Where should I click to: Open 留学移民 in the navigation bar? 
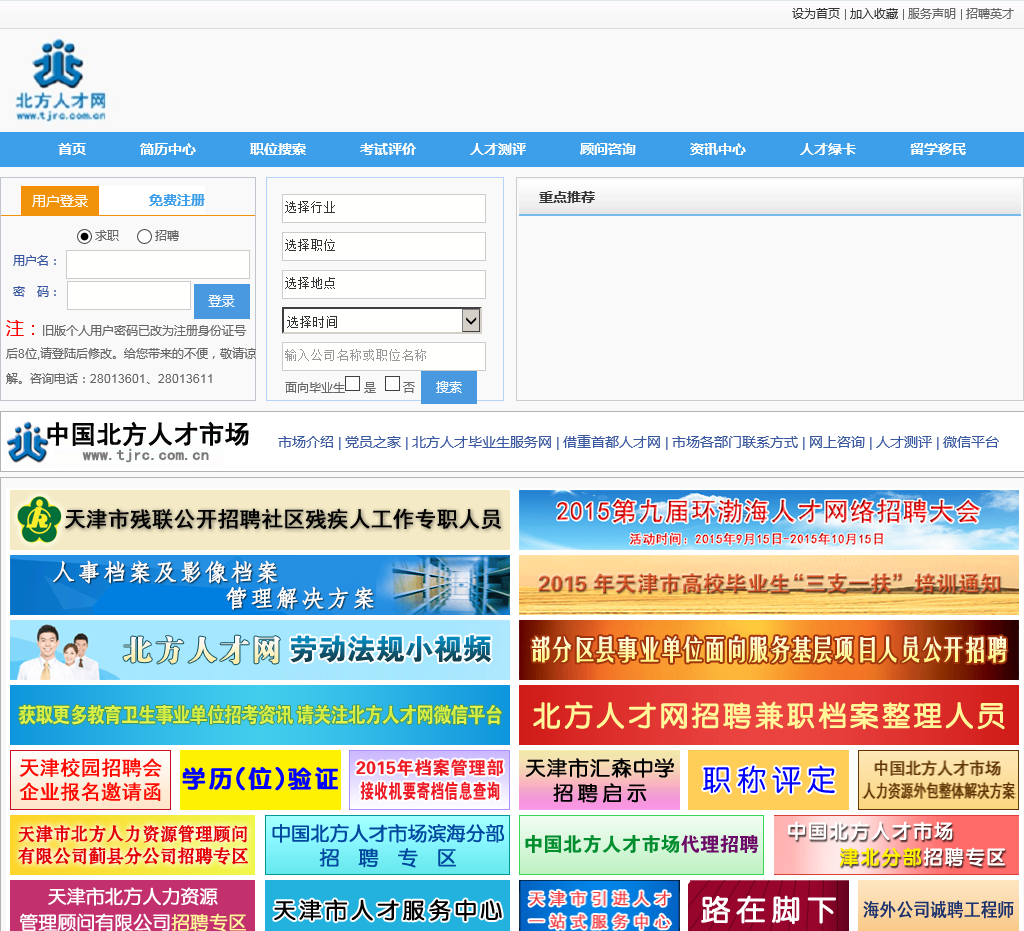pos(938,149)
